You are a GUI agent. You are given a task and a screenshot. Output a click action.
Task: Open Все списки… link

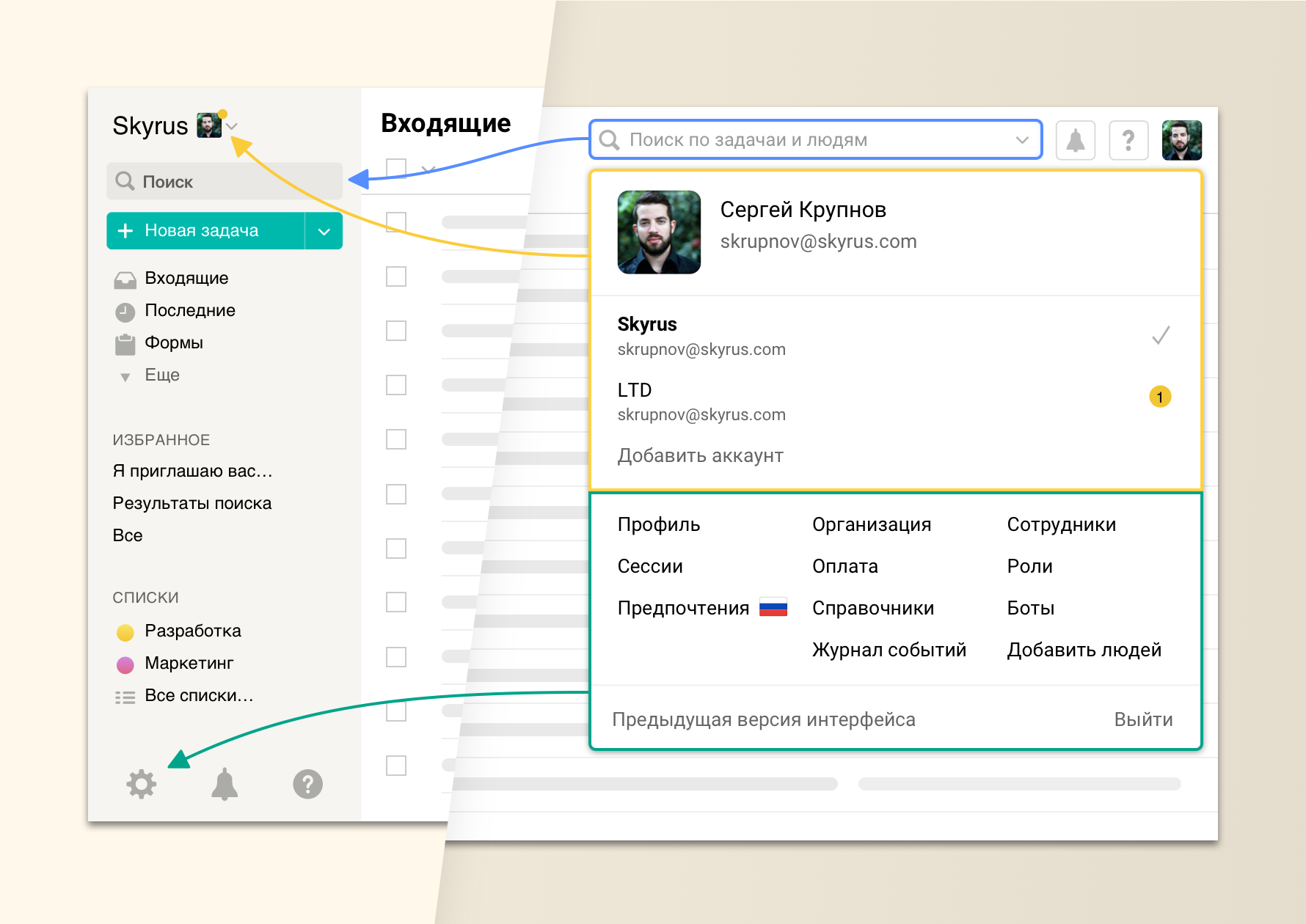coord(199,695)
